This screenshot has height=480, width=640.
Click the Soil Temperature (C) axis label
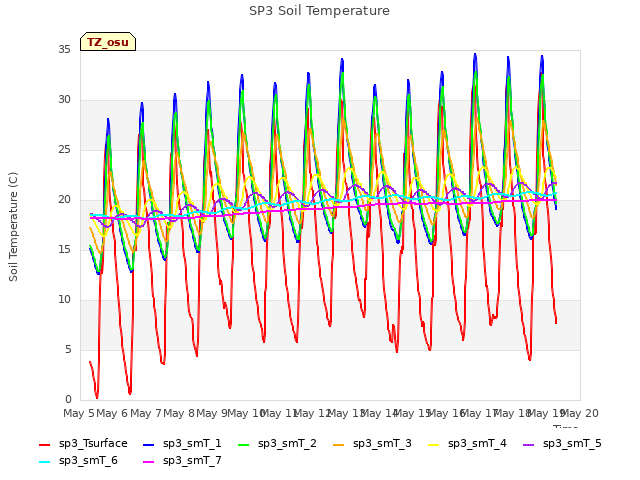pos(13,227)
